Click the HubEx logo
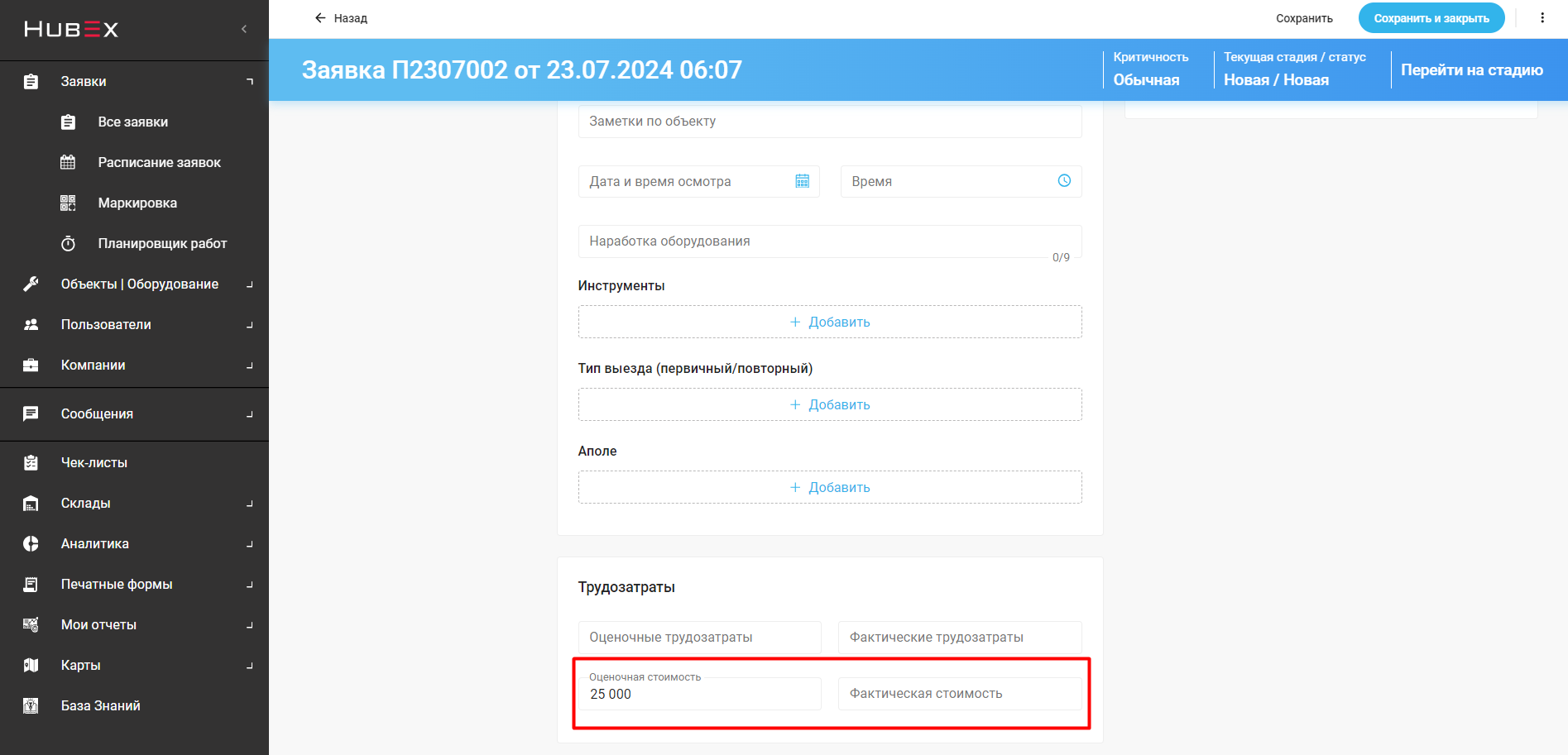Screen dimensions: 1568x755 pos(71,30)
